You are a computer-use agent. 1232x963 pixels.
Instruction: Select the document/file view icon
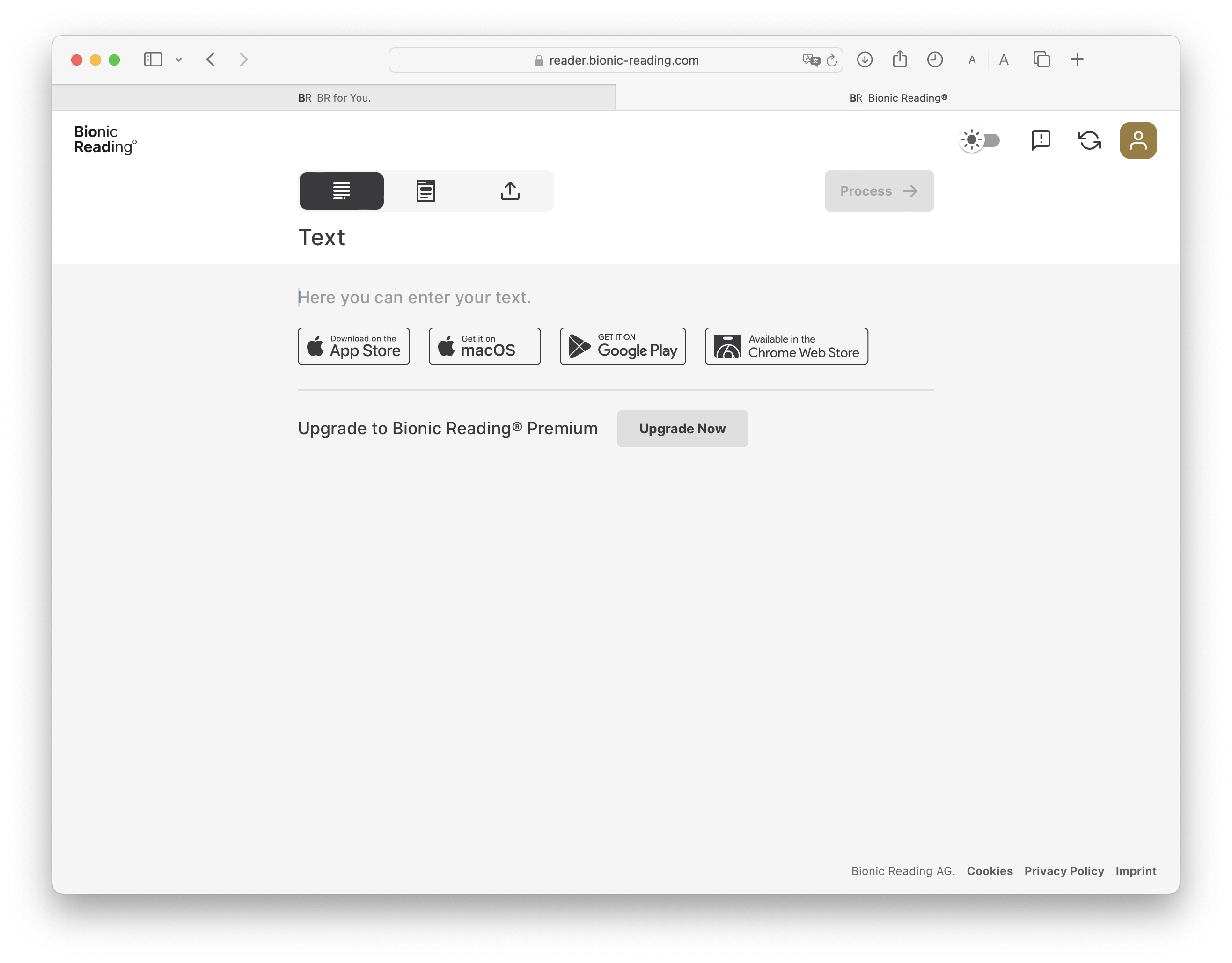[x=425, y=191]
